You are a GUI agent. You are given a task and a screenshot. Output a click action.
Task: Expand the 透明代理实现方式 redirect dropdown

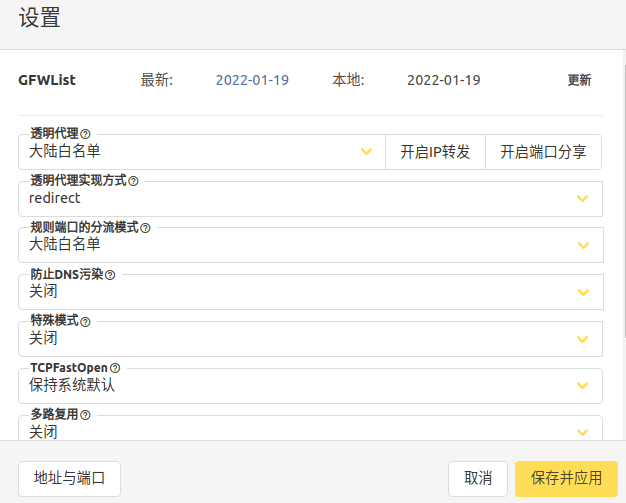point(583,198)
